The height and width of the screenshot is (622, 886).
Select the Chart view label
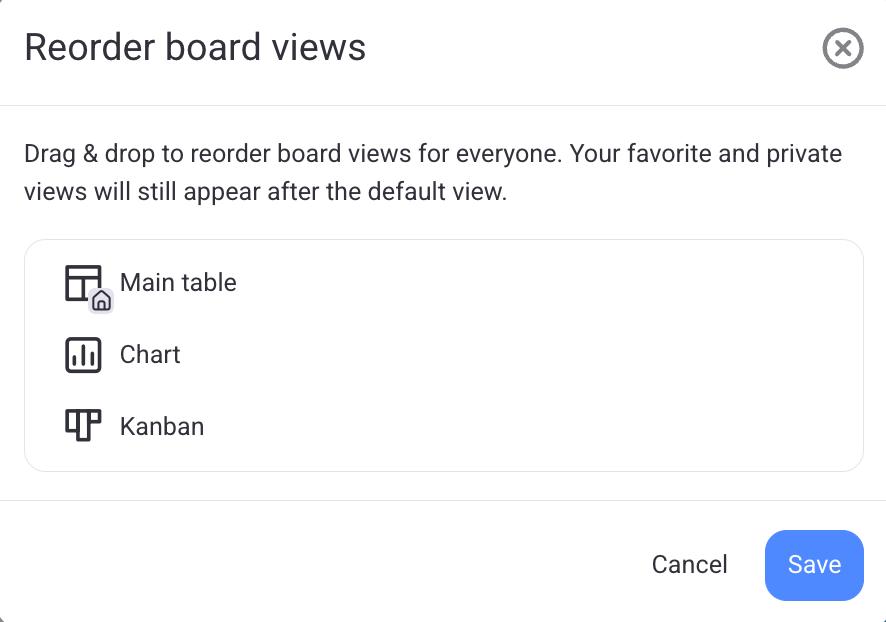tap(150, 355)
